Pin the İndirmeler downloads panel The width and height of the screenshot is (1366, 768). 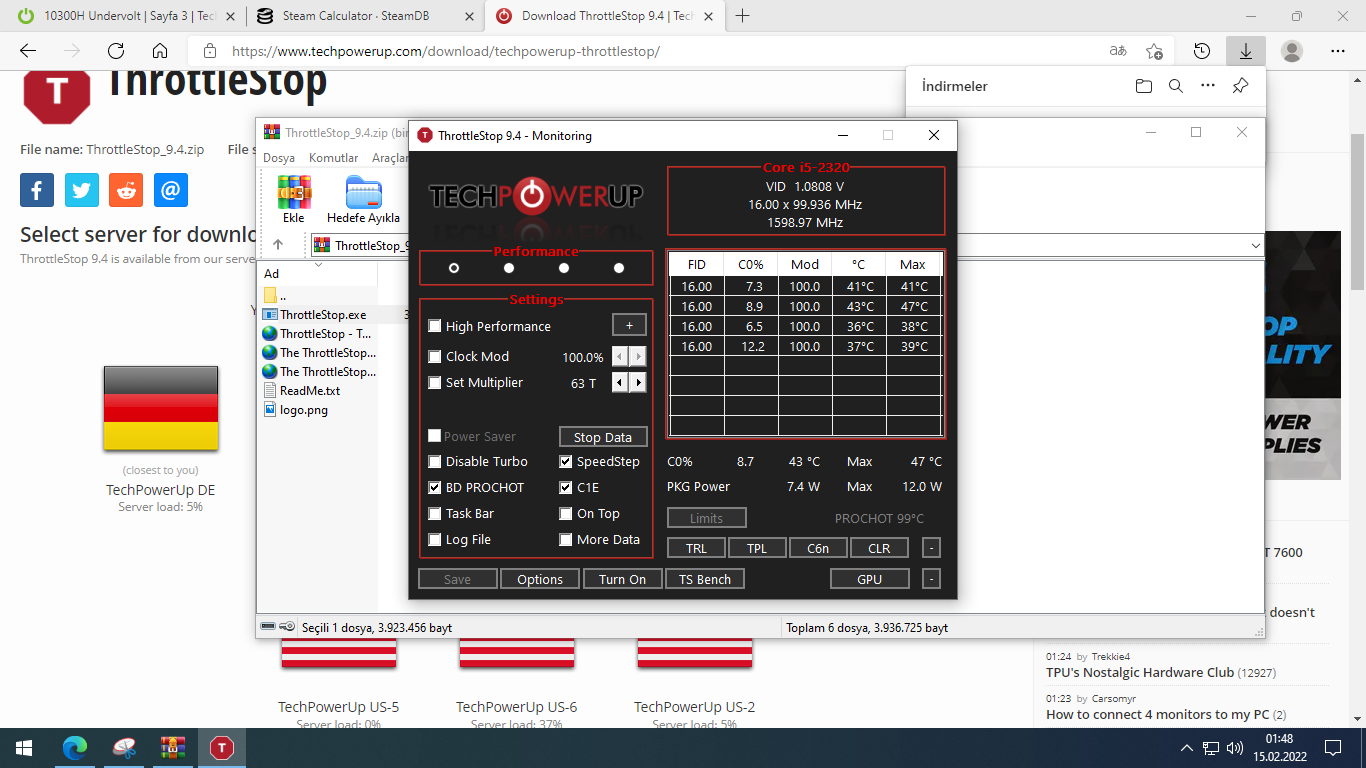[1240, 86]
